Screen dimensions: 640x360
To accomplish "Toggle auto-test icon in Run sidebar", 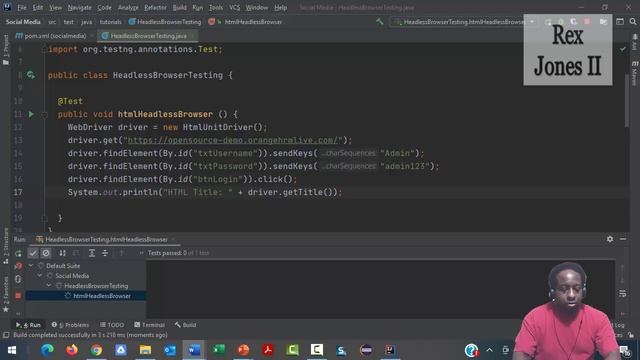I will pyautogui.click(x=18, y=279).
